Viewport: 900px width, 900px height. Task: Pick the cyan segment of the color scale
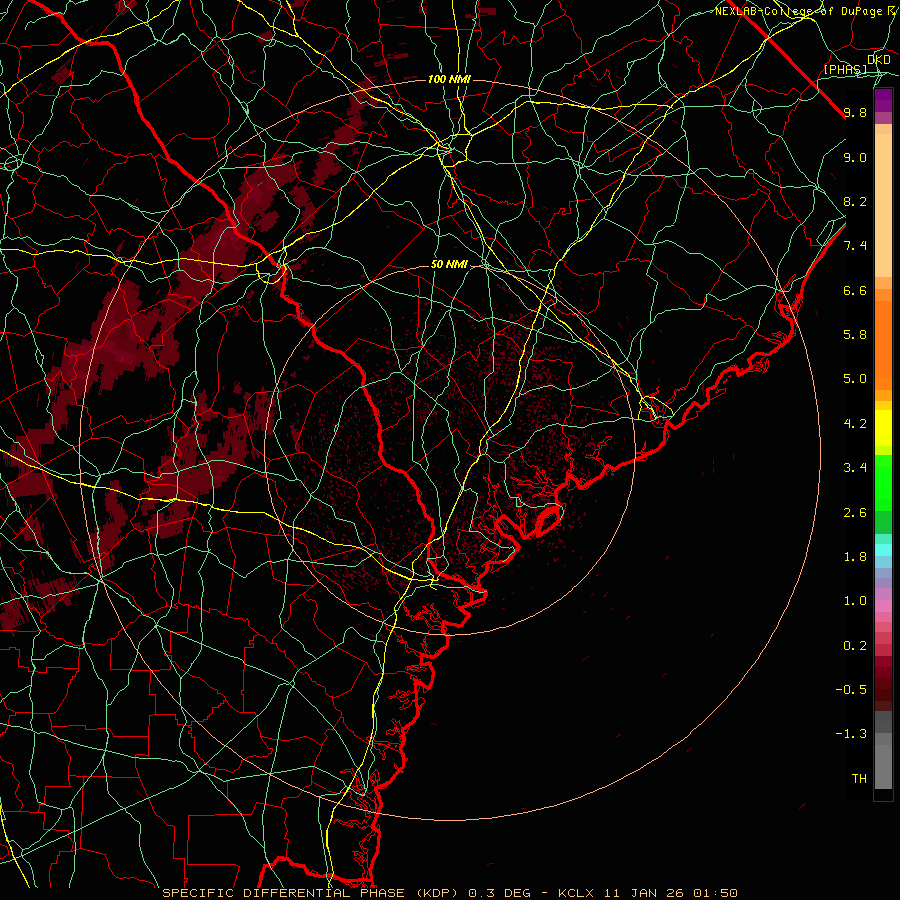click(883, 550)
